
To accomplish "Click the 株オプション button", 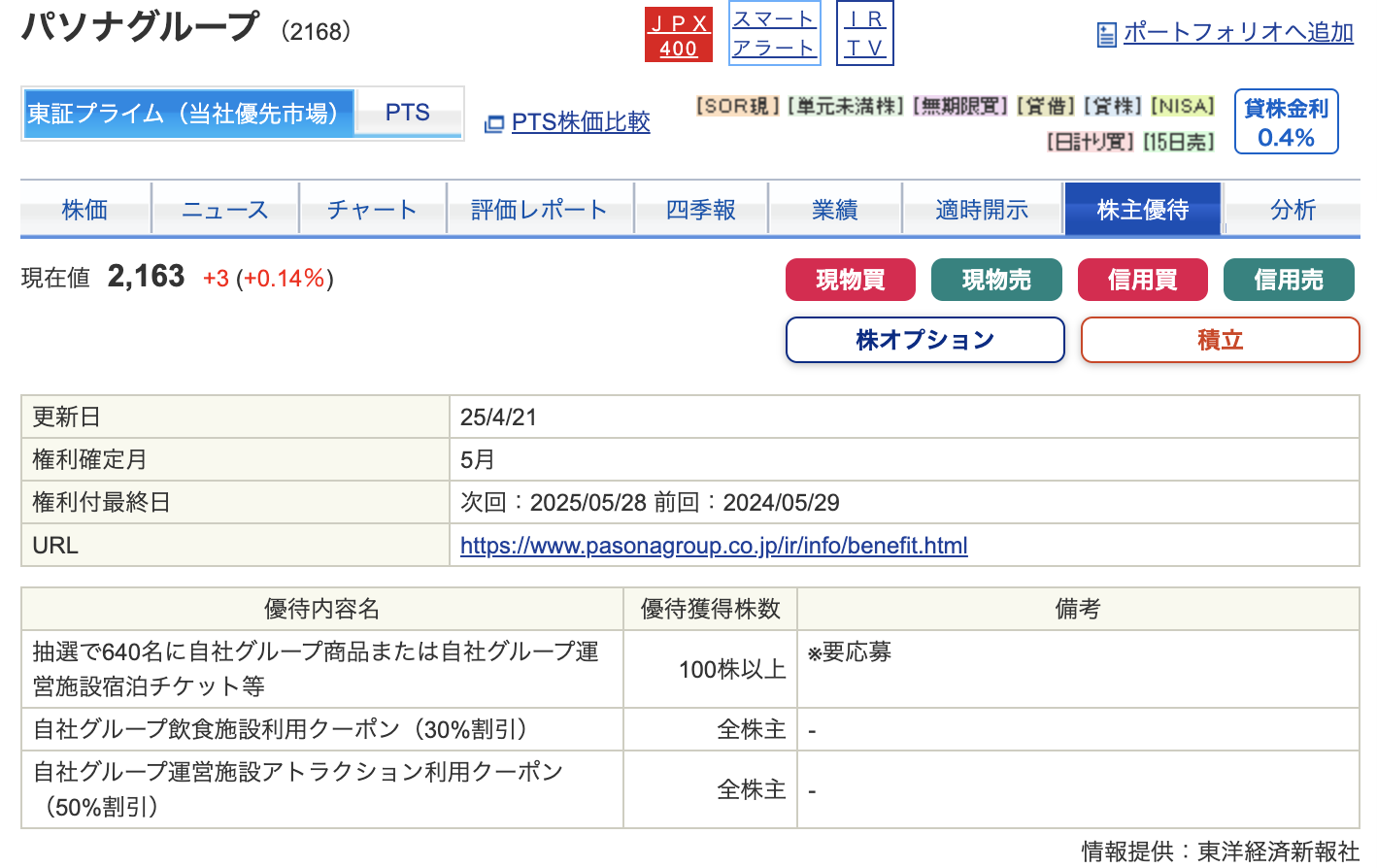I will [x=925, y=340].
